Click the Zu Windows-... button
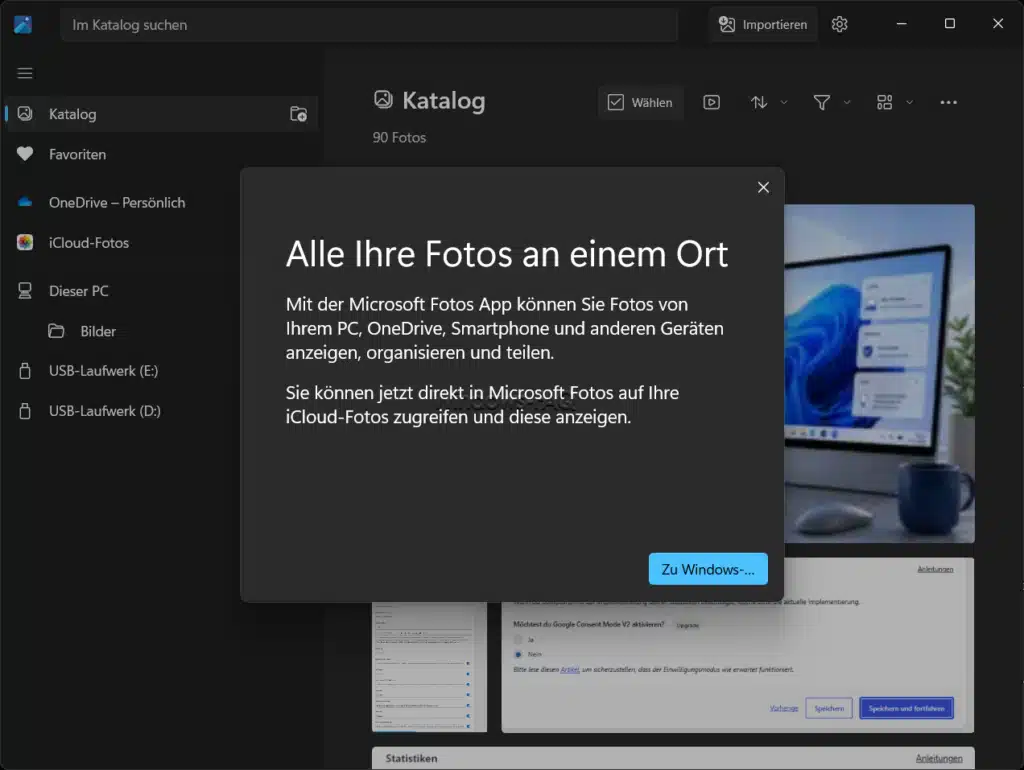This screenshot has width=1024, height=770. click(x=708, y=569)
